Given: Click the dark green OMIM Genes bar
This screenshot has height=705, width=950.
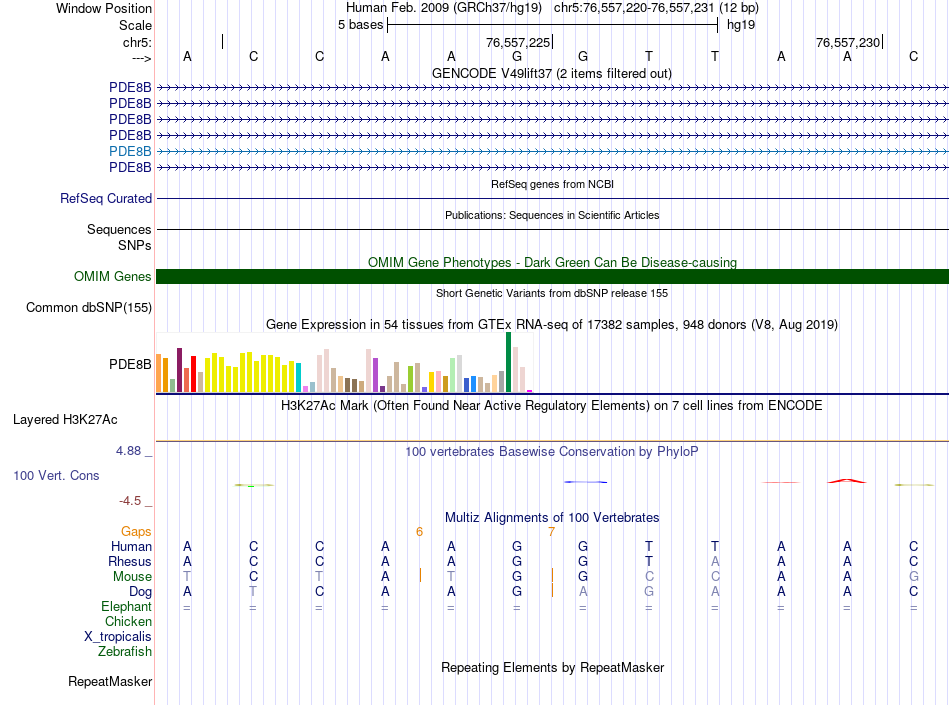Looking at the screenshot, I should 552,277.
